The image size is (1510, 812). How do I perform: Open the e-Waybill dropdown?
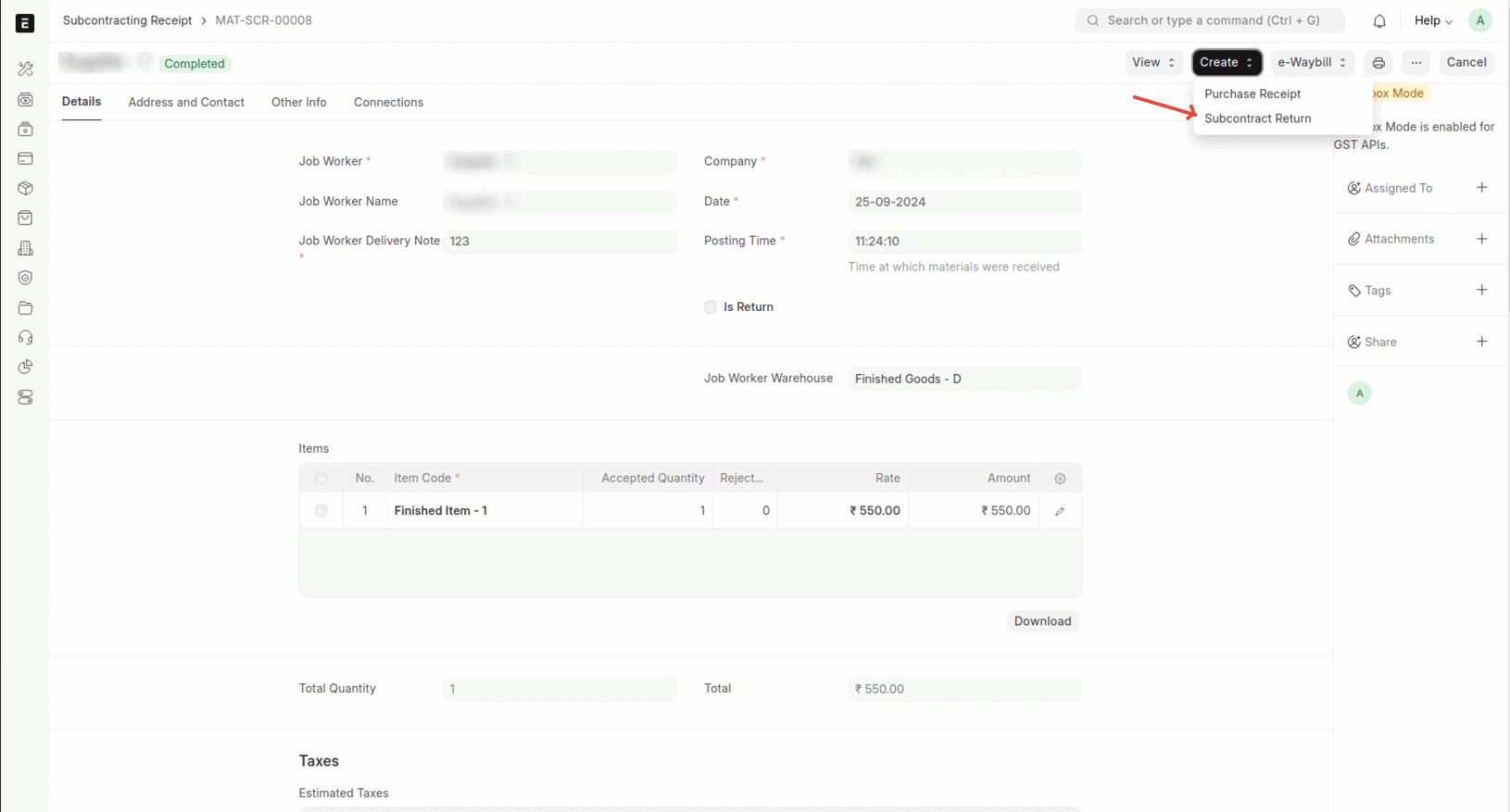(x=1311, y=63)
